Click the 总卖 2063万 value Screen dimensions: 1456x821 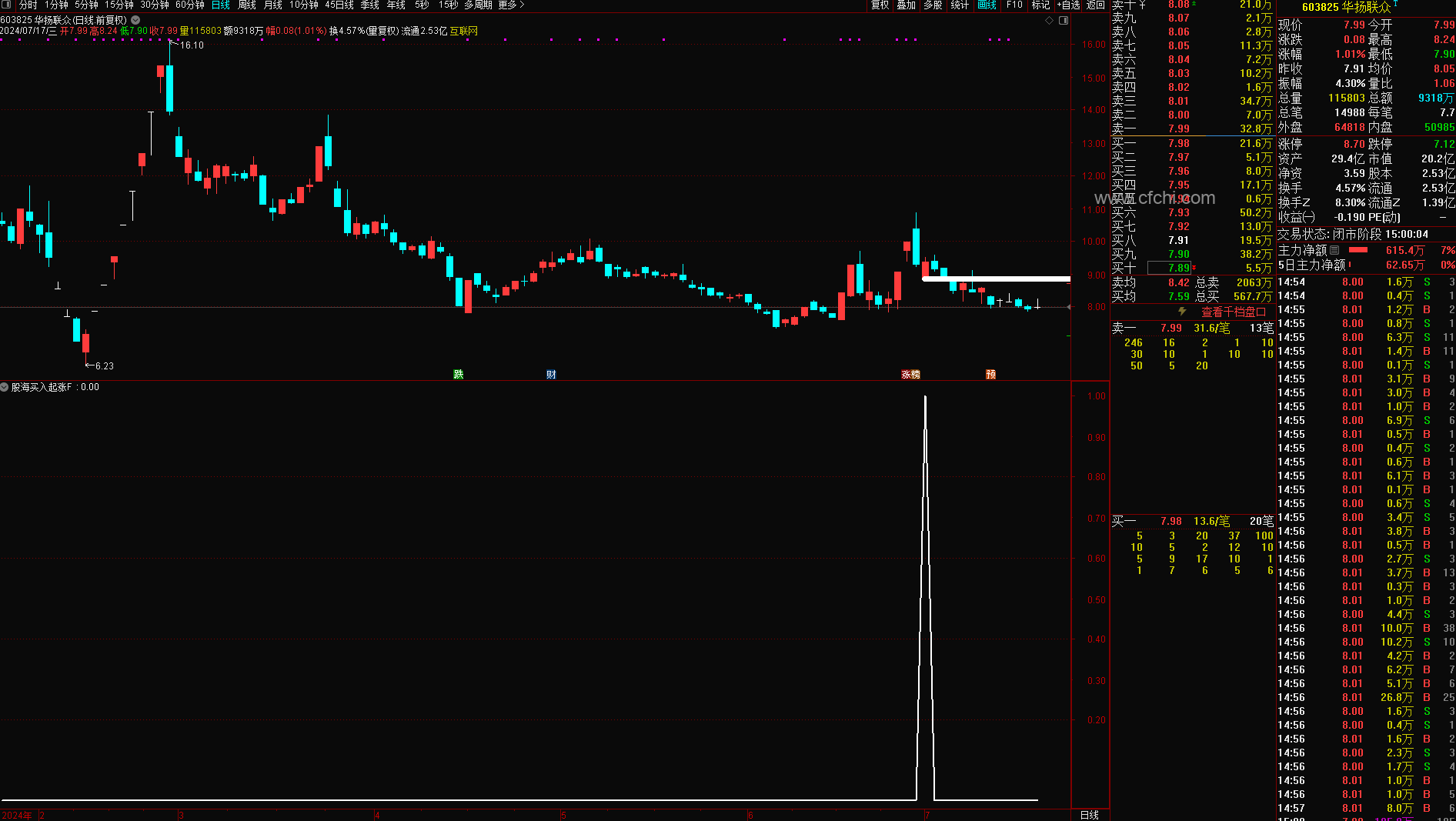(x=1254, y=282)
